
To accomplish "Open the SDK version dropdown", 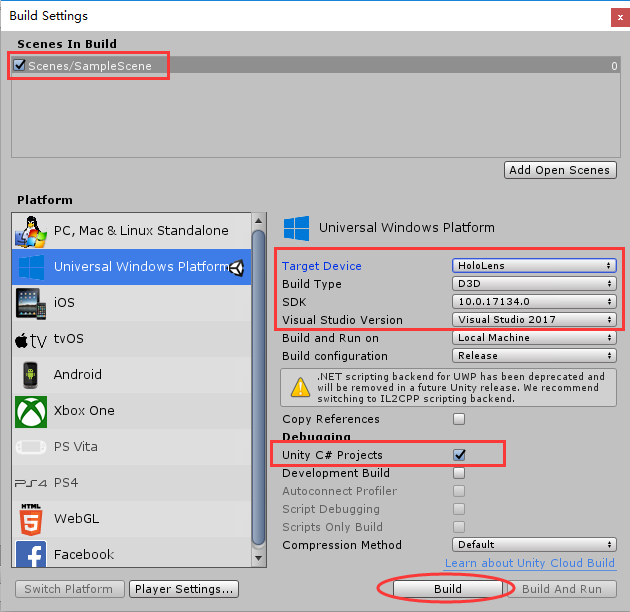I will [534, 301].
